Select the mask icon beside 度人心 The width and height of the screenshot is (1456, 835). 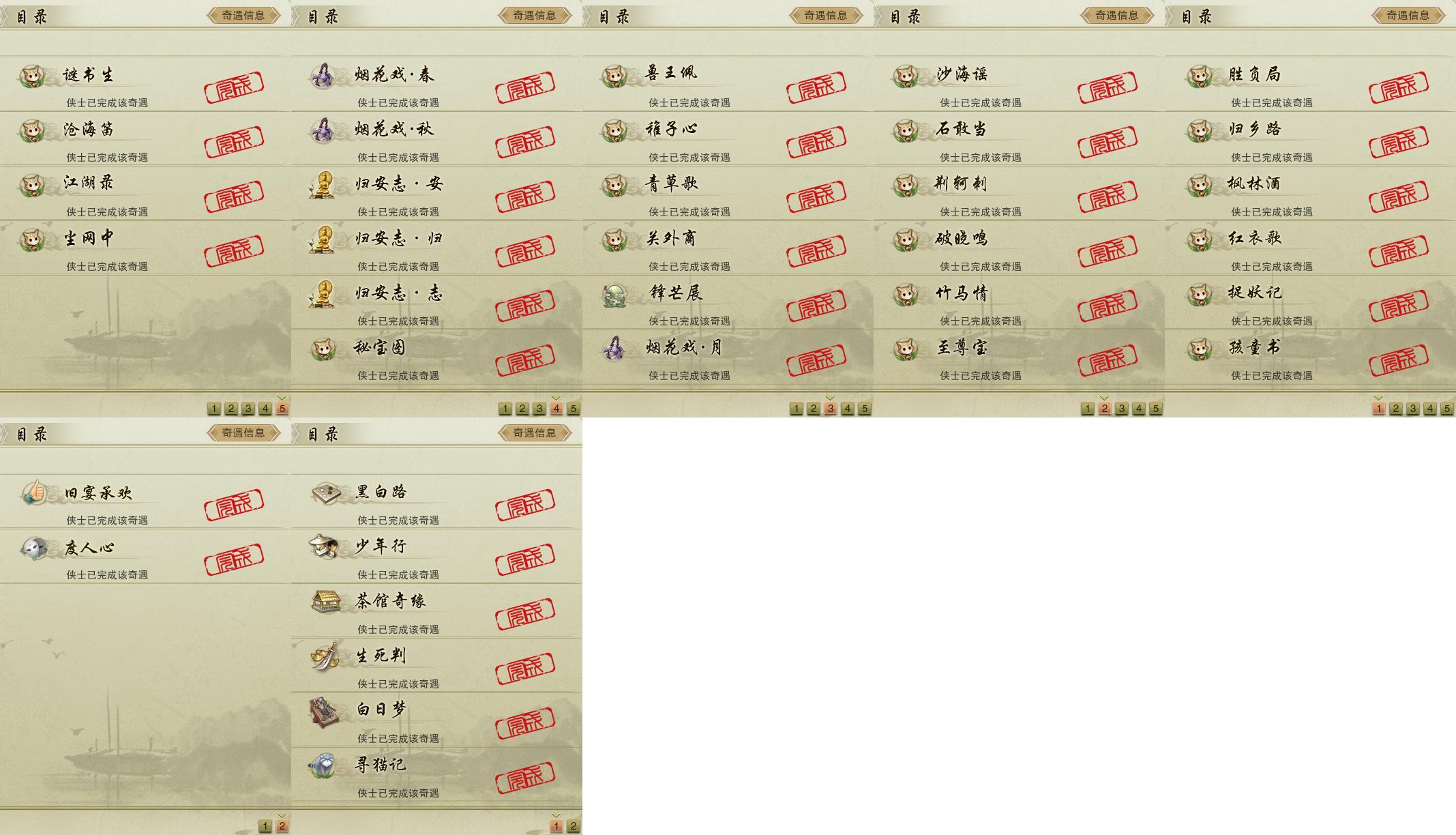pos(33,548)
